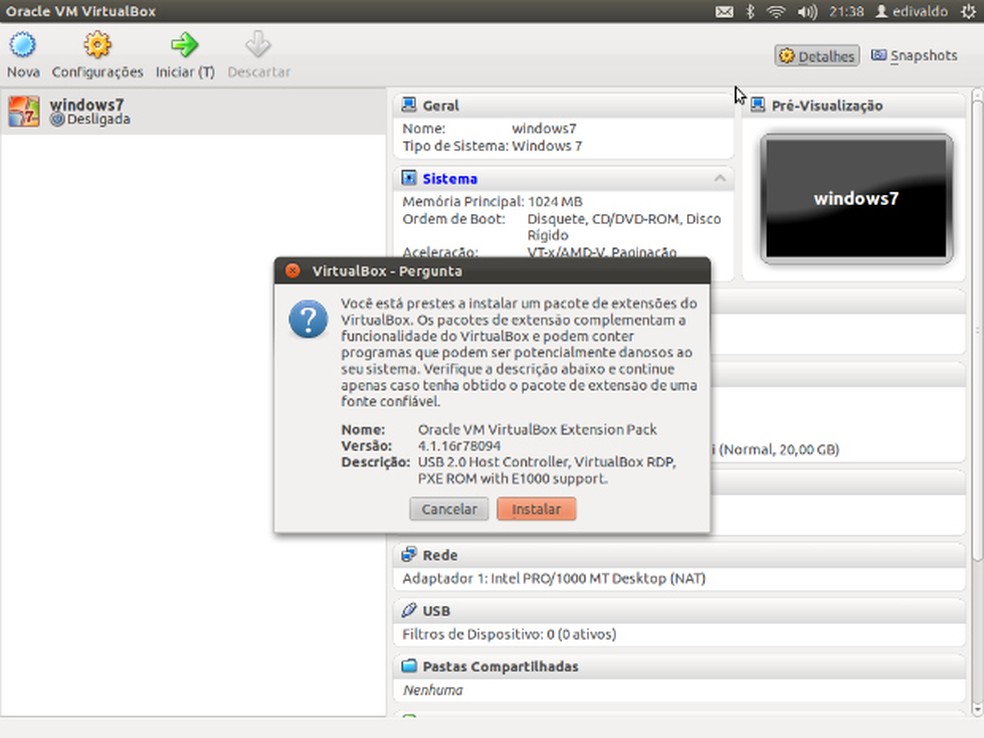The width and height of the screenshot is (984, 738).
Task: Open the edivaldo user menu
Action: tap(911, 11)
